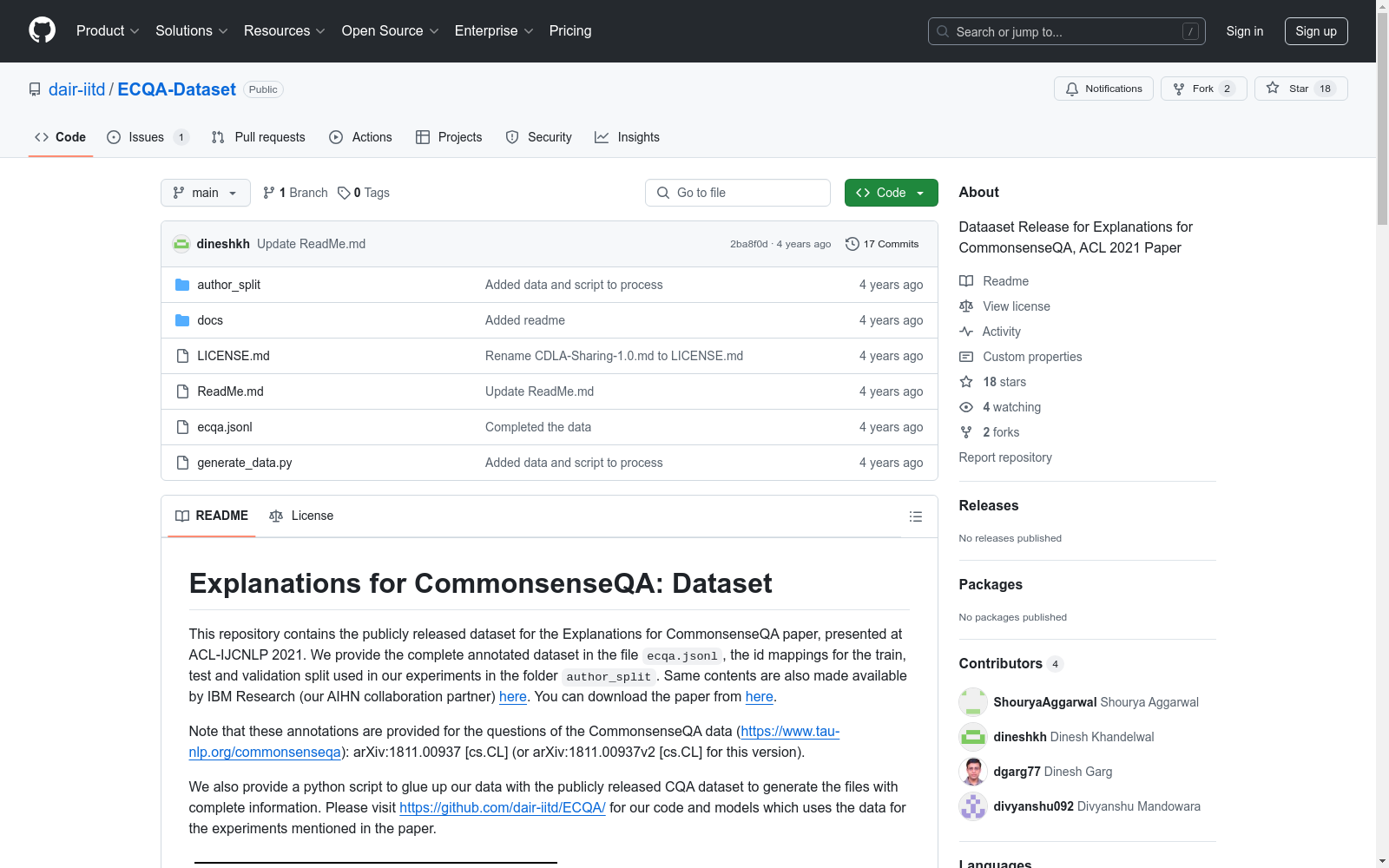Fork the repository
The width and height of the screenshot is (1389, 868).
pos(1202,89)
